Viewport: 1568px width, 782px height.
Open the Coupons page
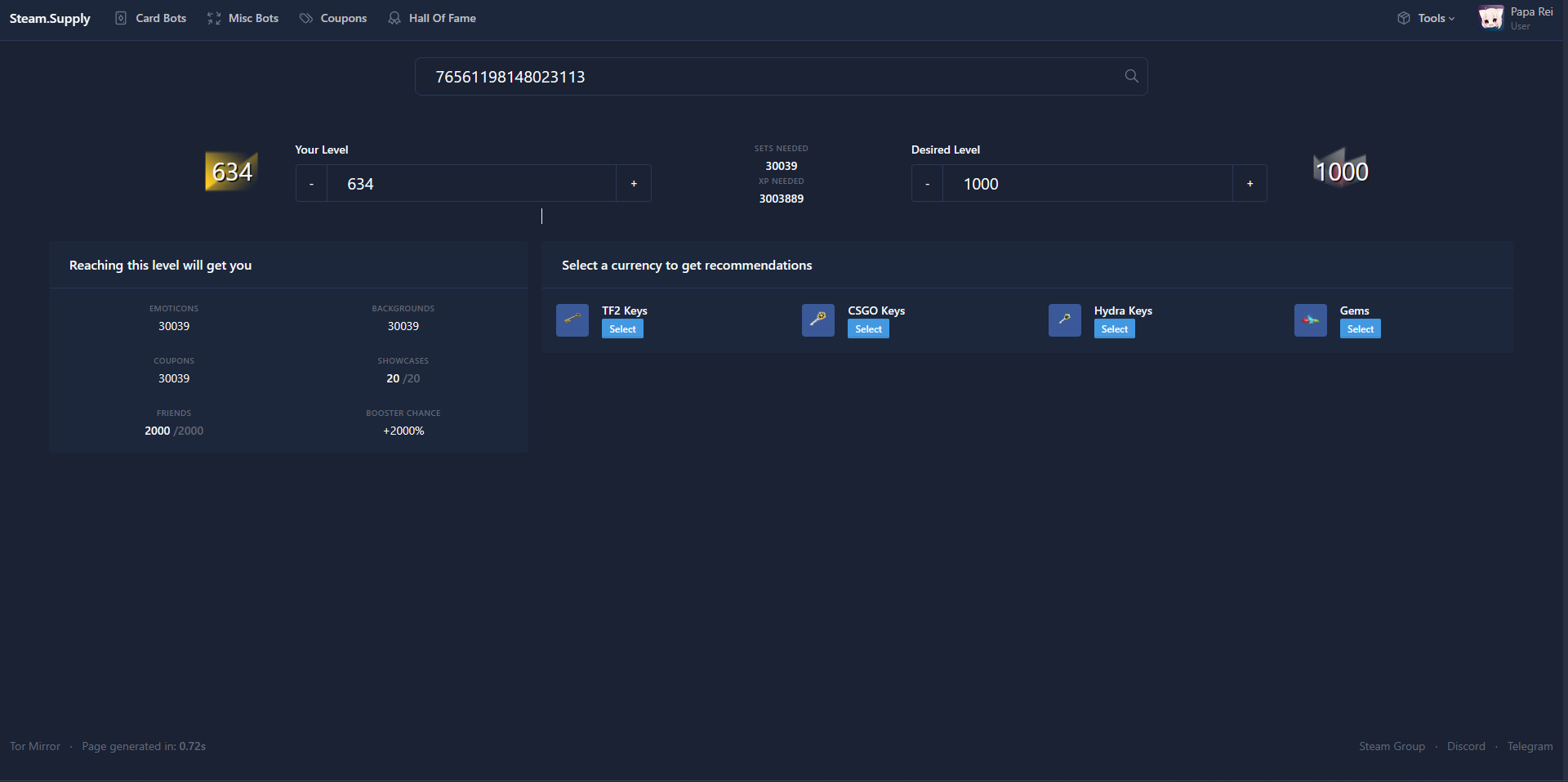pos(333,18)
